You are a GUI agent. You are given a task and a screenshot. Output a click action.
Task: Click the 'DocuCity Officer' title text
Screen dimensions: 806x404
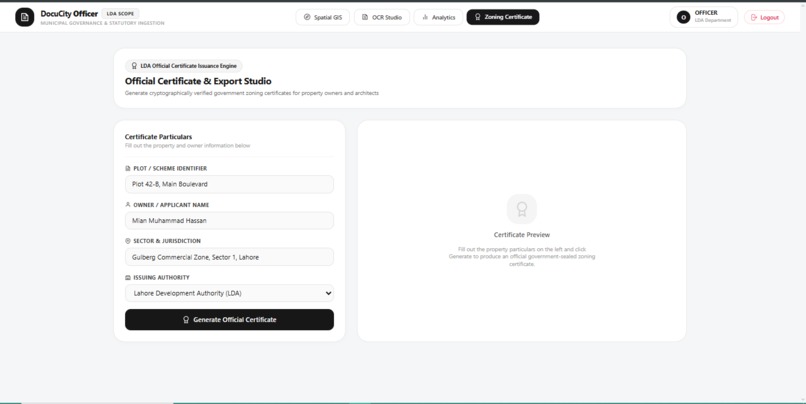(69, 14)
